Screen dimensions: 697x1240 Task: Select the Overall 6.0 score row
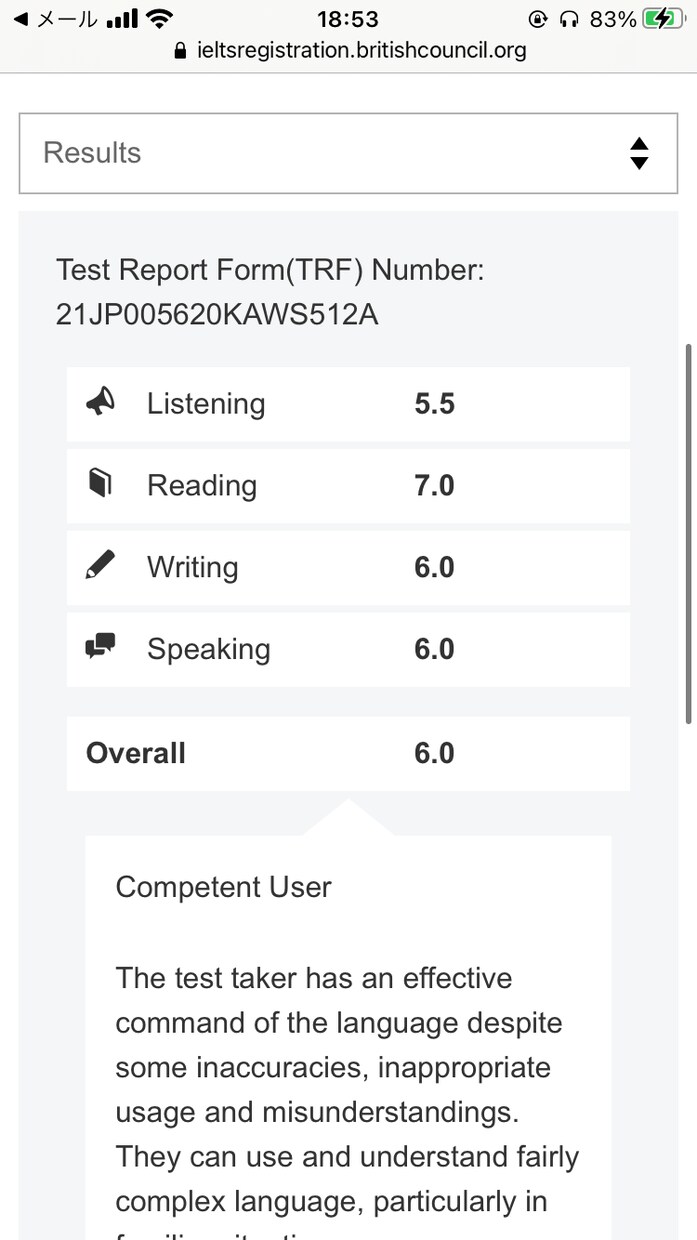(x=348, y=753)
